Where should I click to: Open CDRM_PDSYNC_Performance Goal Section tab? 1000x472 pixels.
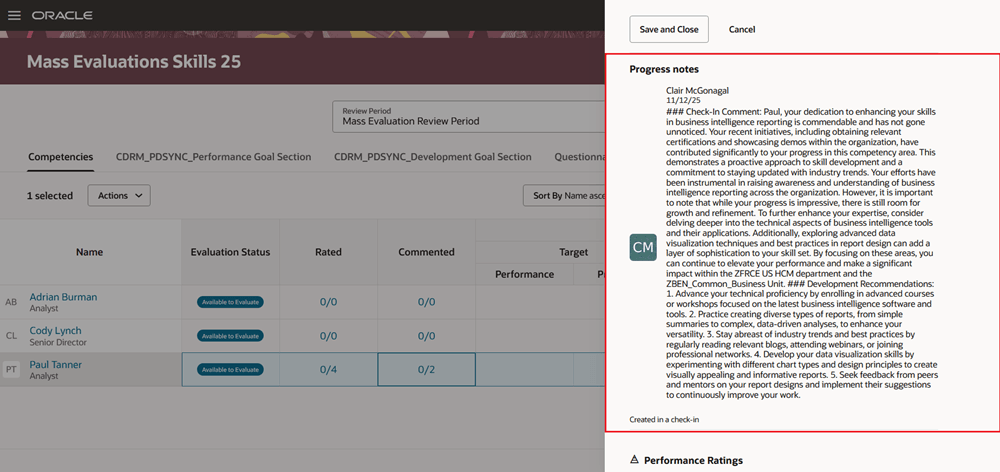tap(214, 157)
